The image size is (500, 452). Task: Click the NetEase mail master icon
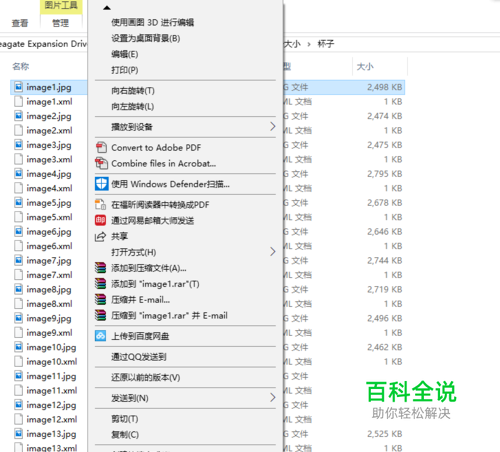pyautogui.click(x=101, y=220)
